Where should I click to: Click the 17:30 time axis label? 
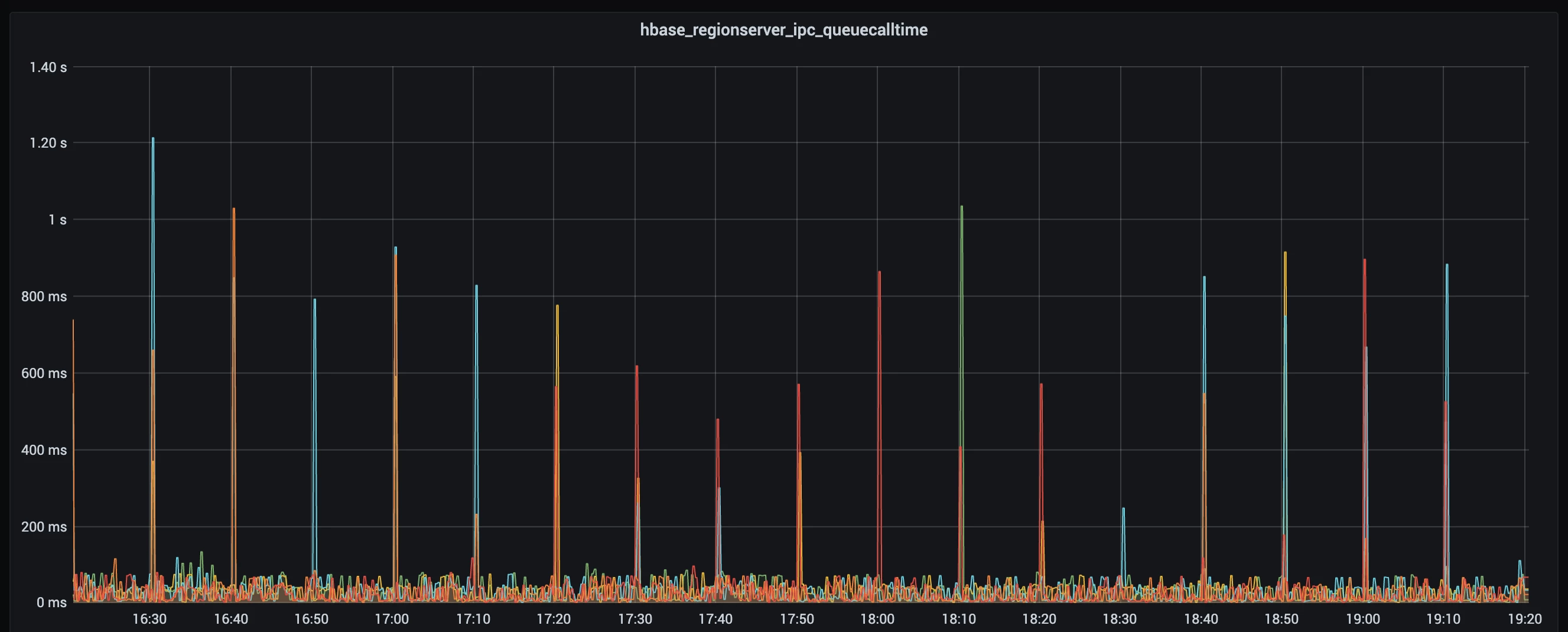coord(635,618)
